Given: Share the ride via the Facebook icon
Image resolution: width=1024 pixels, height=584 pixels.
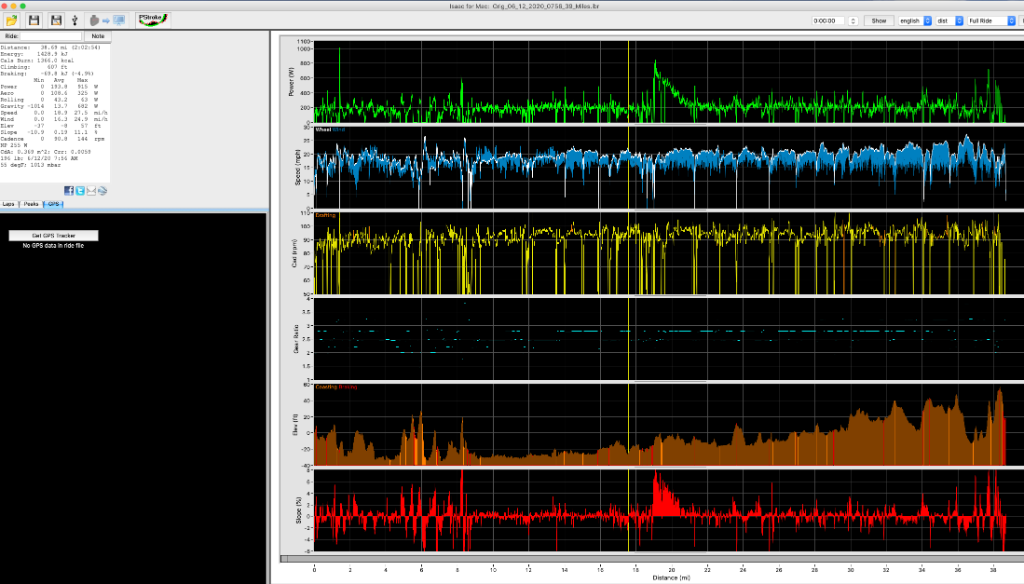Looking at the screenshot, I should (x=69, y=190).
